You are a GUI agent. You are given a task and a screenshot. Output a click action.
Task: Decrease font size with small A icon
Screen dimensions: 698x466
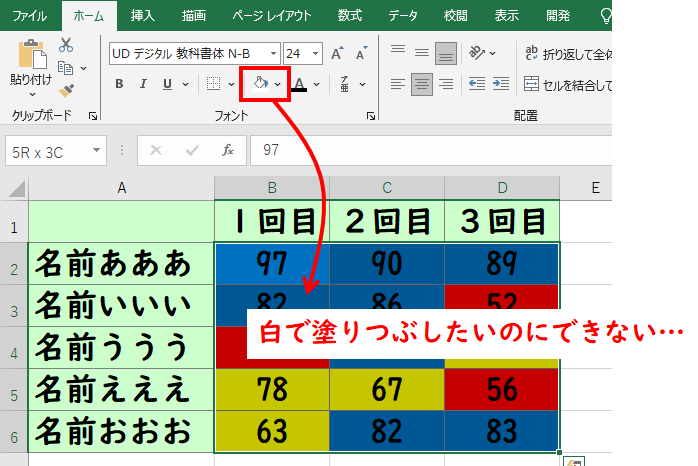361,53
